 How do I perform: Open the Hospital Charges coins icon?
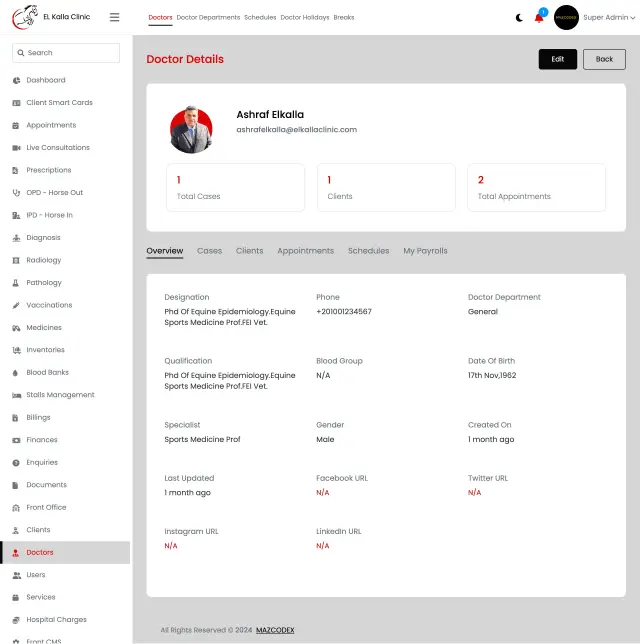pyautogui.click(x=16, y=620)
